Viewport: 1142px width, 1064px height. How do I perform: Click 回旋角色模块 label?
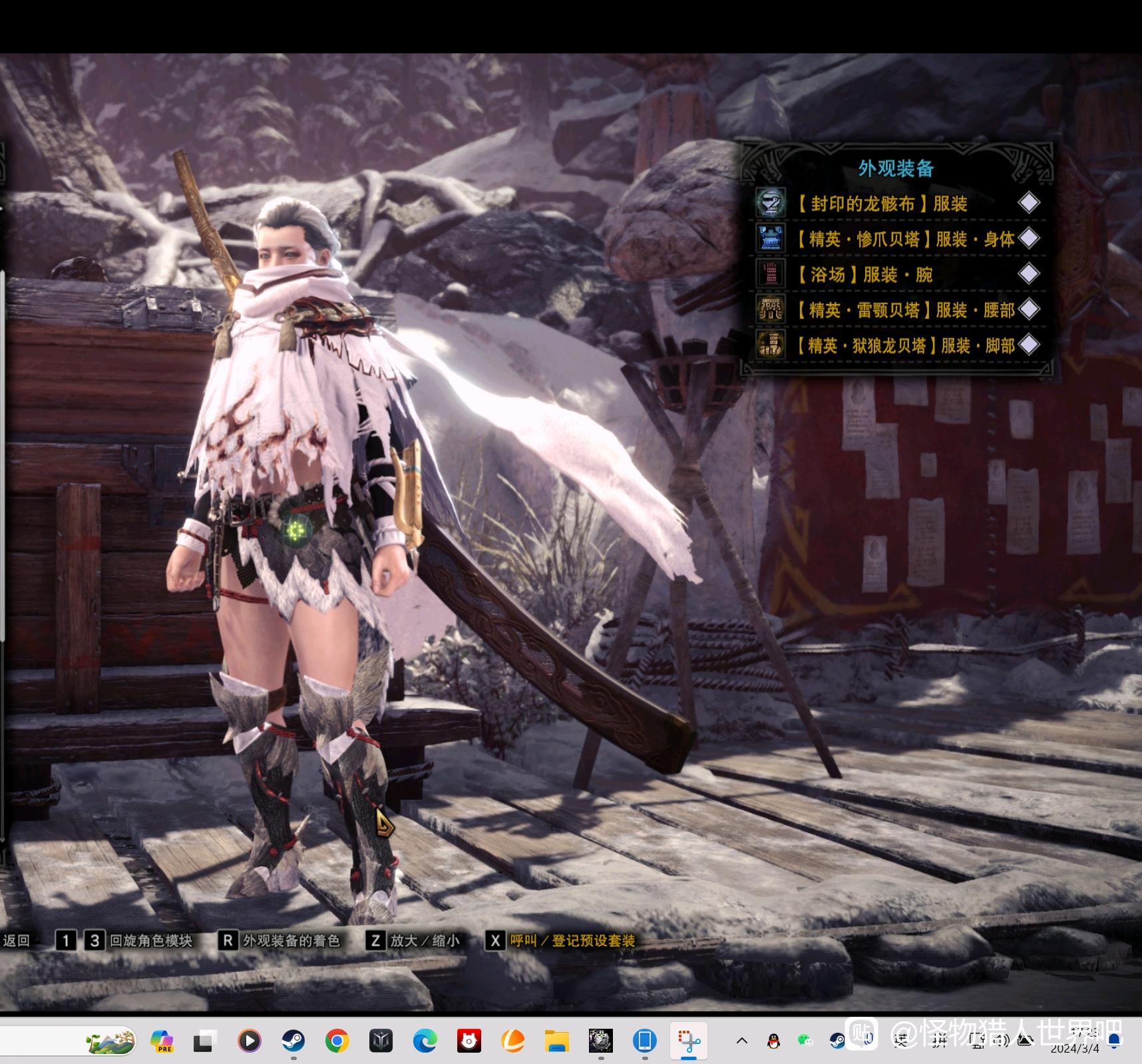coord(151,940)
